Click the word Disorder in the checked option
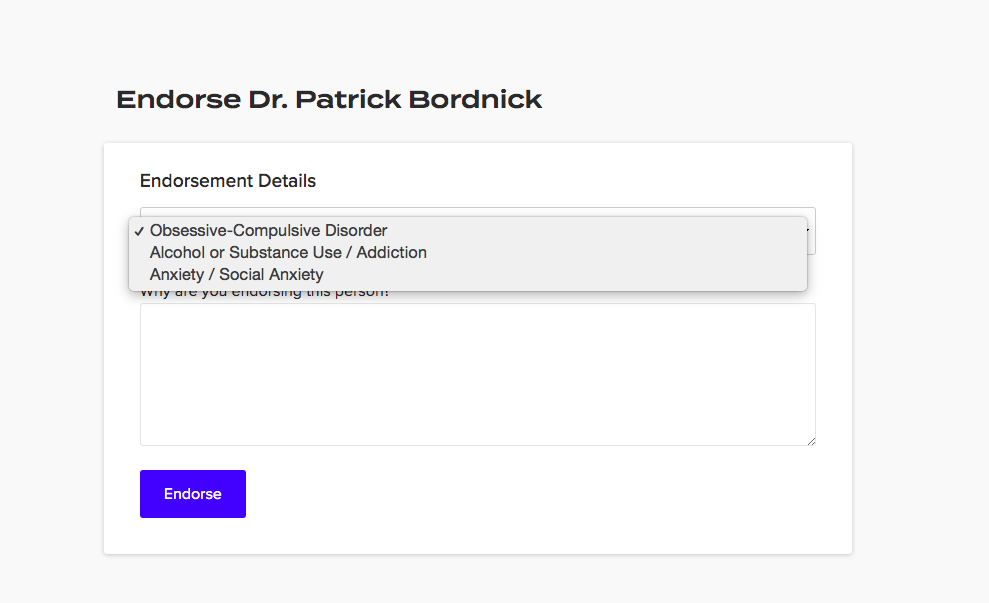The height and width of the screenshot is (603, 989). click(356, 230)
